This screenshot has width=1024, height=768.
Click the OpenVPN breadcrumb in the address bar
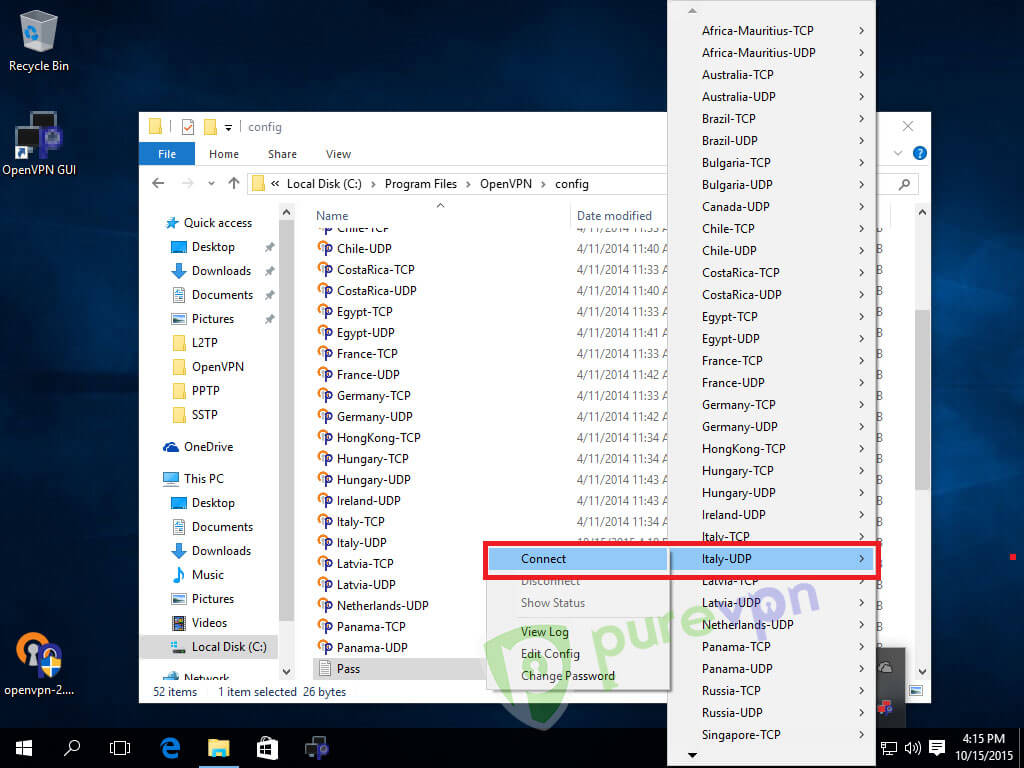[x=506, y=184]
